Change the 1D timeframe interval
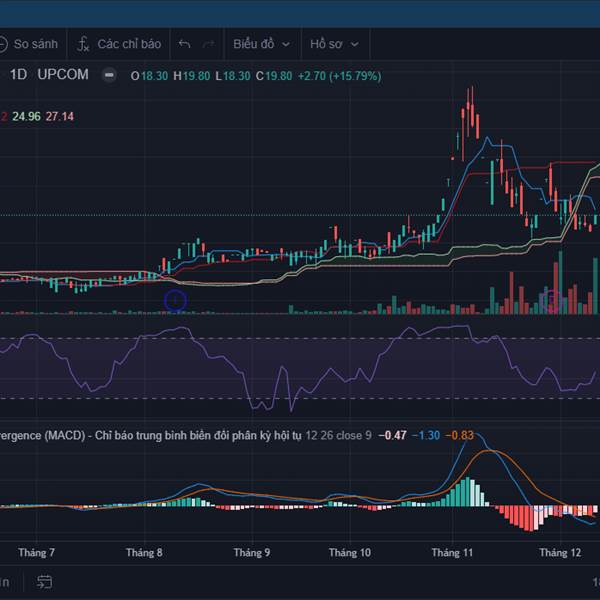Image resolution: width=600 pixels, height=600 pixels. pos(18,75)
